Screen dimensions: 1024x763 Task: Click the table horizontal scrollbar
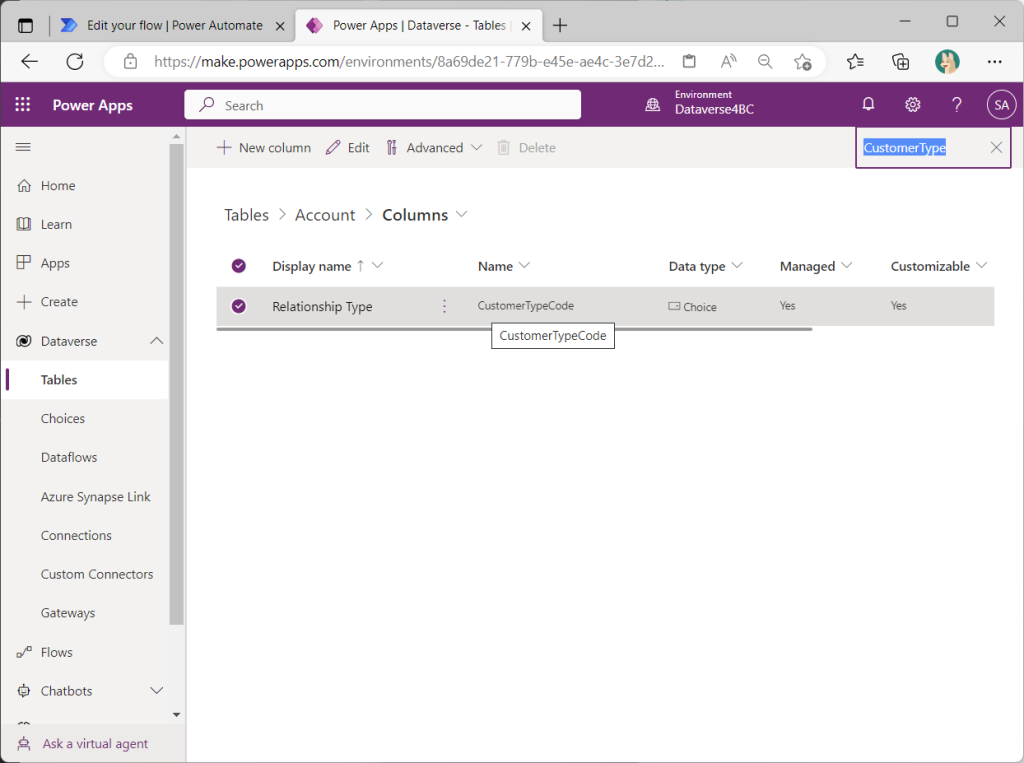tap(514, 329)
